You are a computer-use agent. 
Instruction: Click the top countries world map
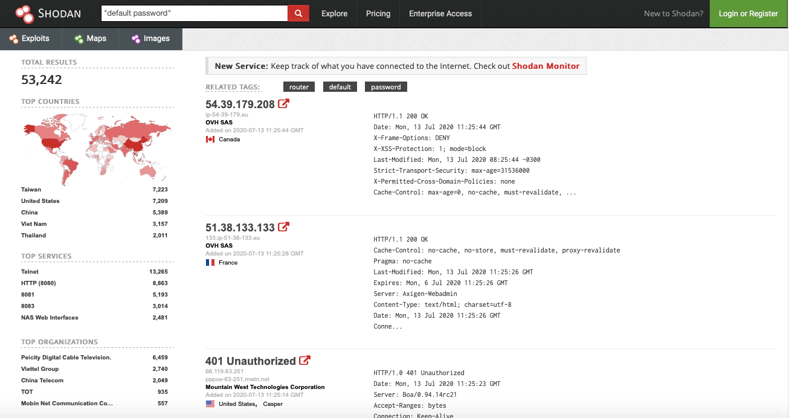pyautogui.click(x=97, y=148)
